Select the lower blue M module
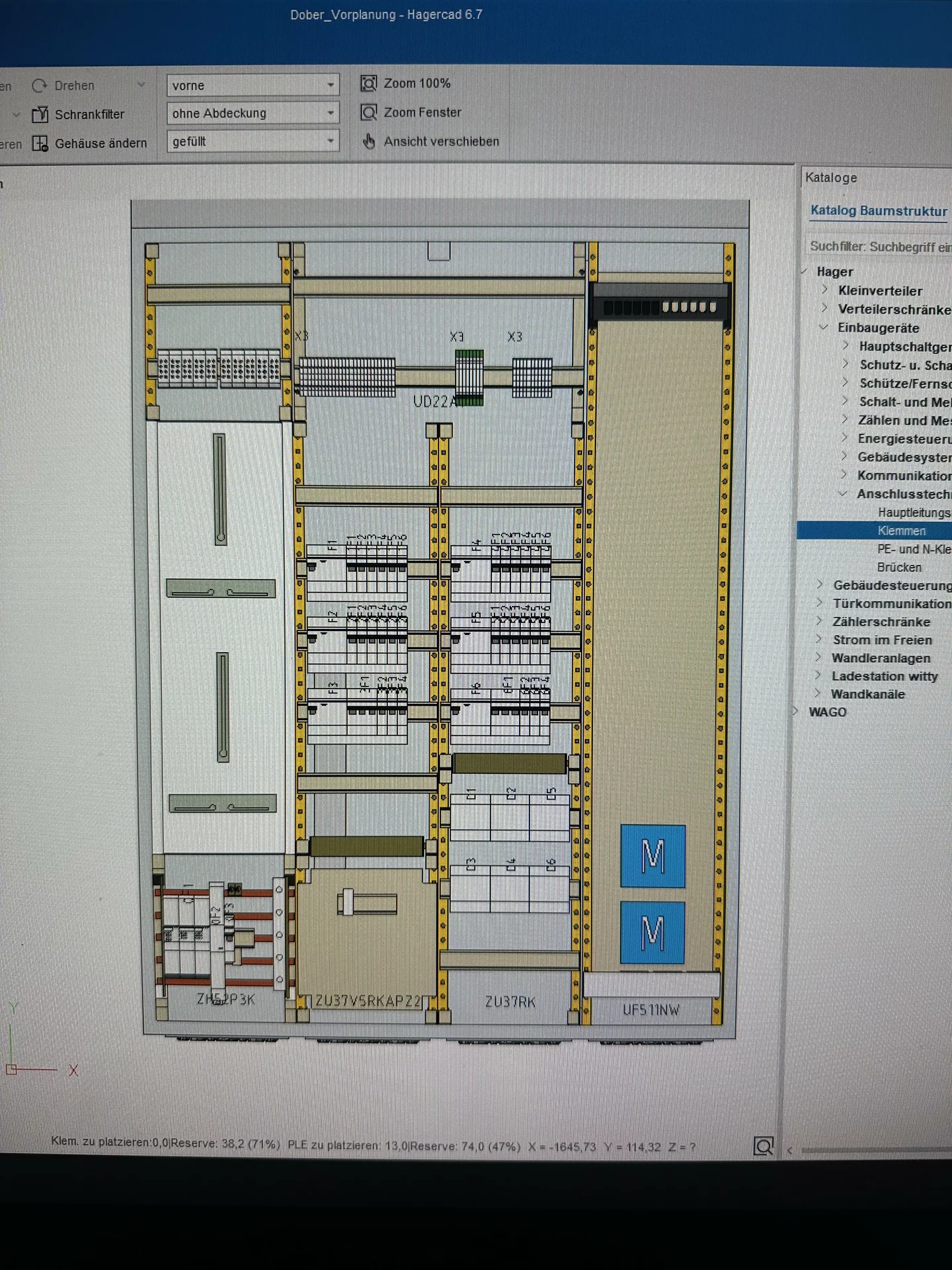Image resolution: width=952 pixels, height=1270 pixels. pos(652,932)
